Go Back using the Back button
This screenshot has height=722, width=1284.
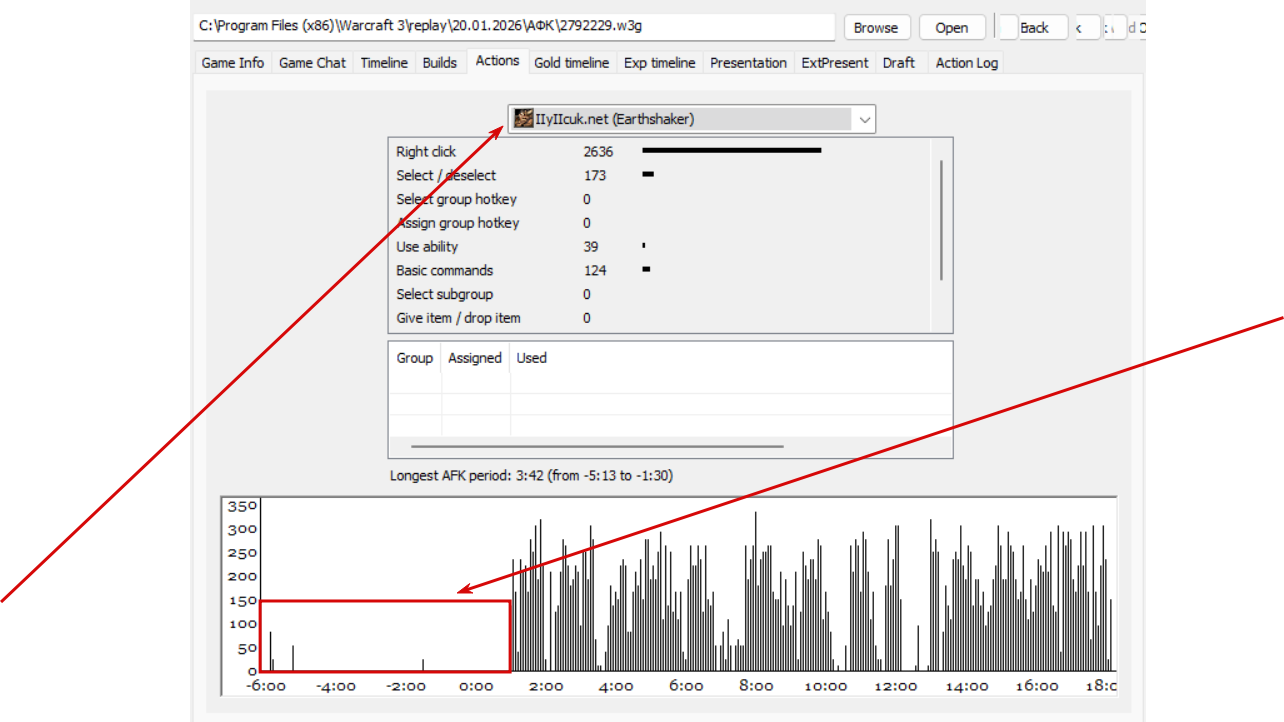[1034, 27]
